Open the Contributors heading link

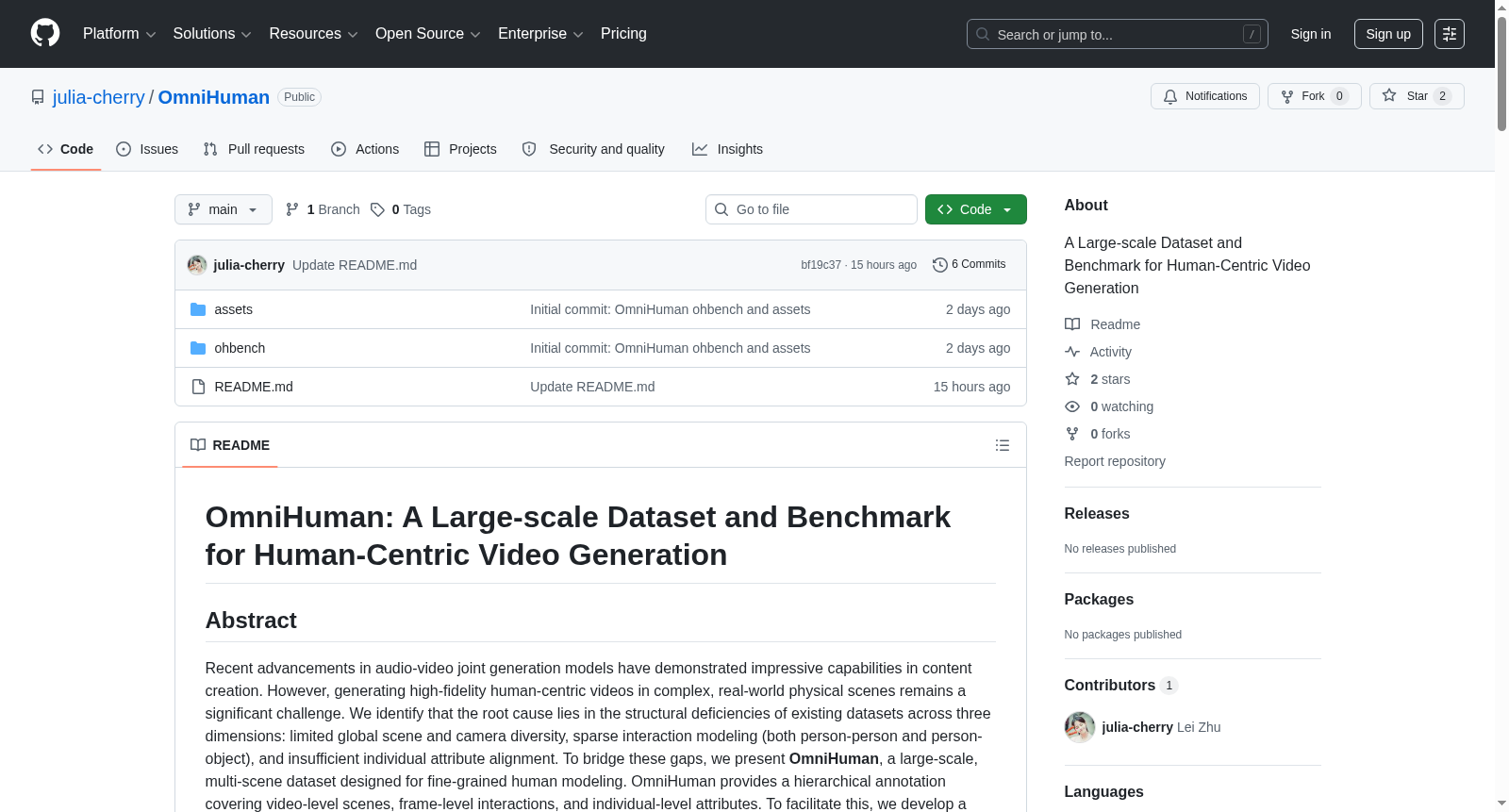pos(1121,686)
